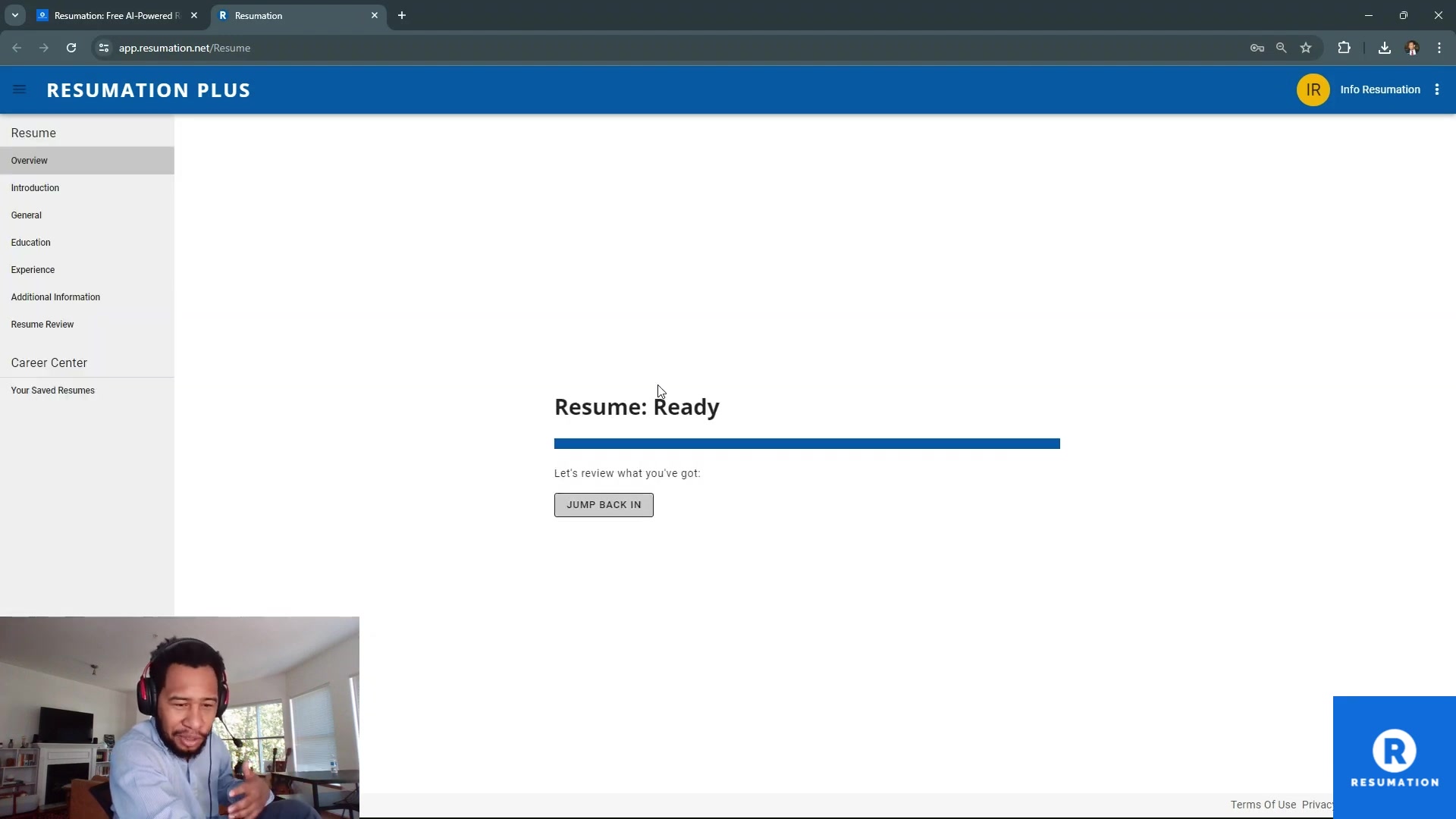Open saved passwords key icon

pos(1257,48)
